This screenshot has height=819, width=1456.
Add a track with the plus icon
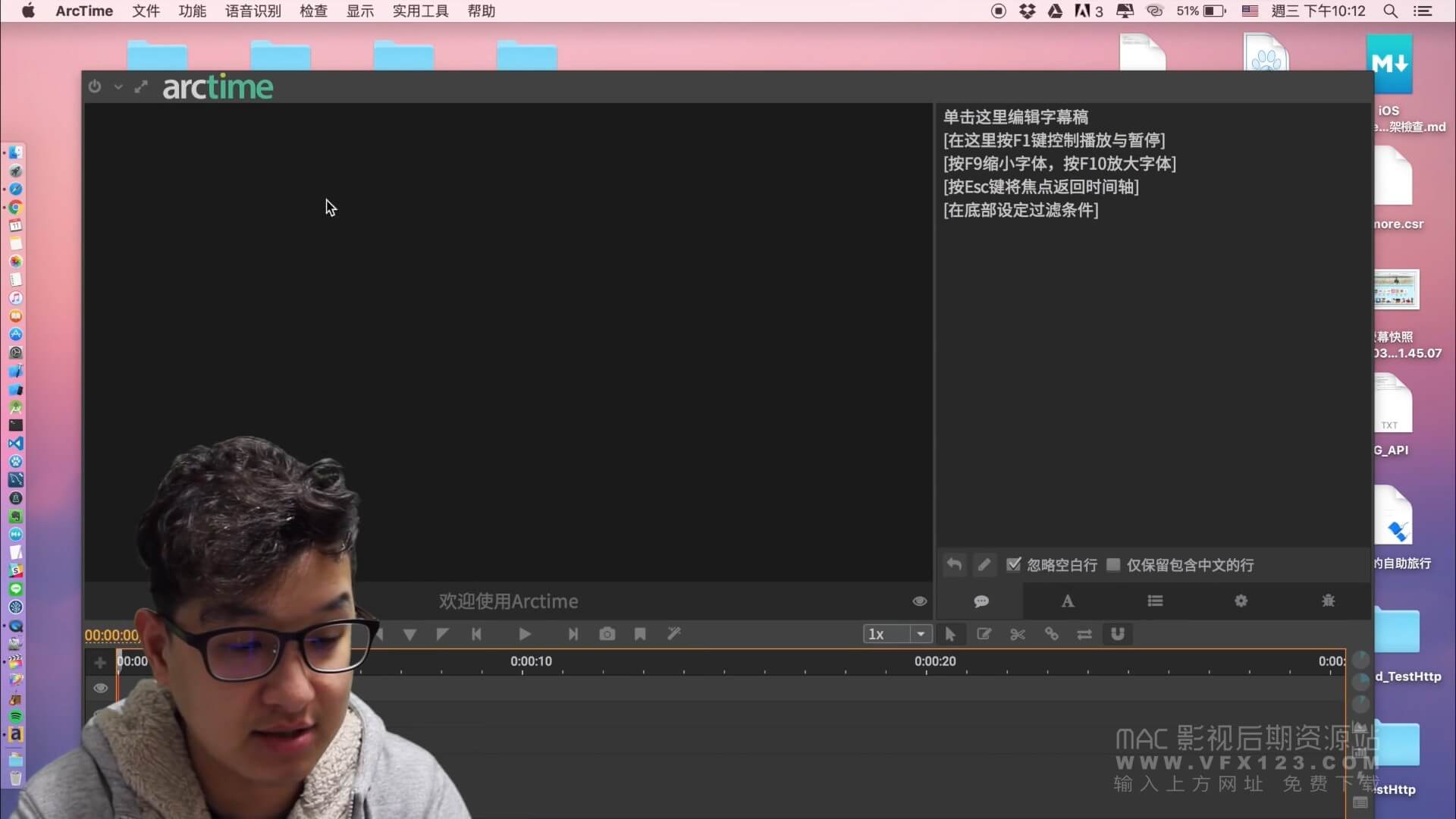tap(99, 663)
